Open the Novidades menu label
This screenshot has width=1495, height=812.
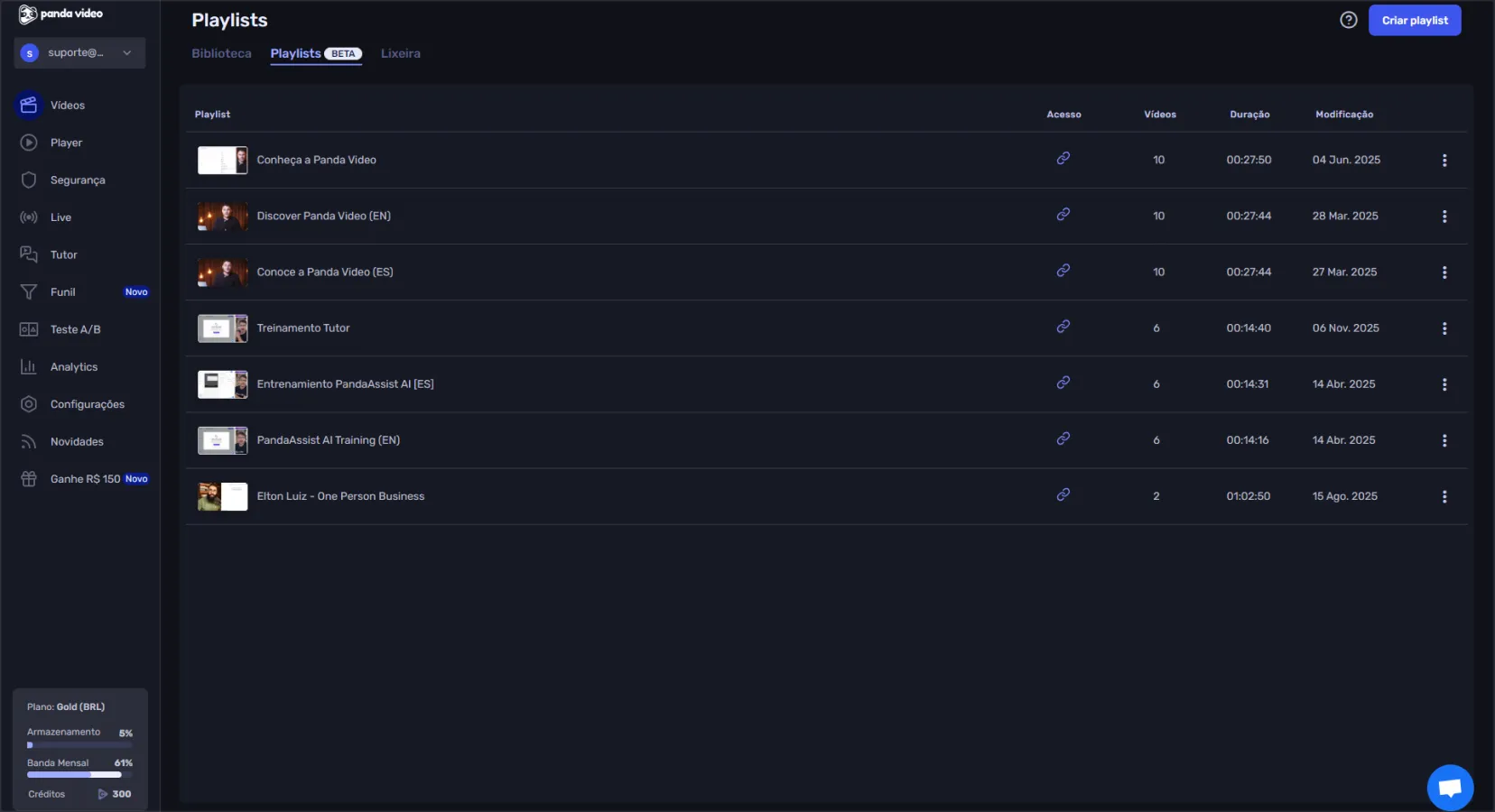77,442
